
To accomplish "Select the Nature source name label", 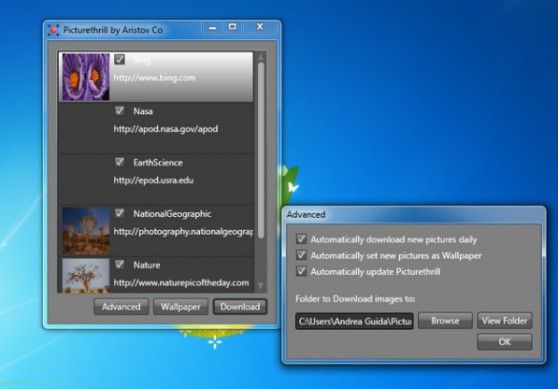I will 147,265.
